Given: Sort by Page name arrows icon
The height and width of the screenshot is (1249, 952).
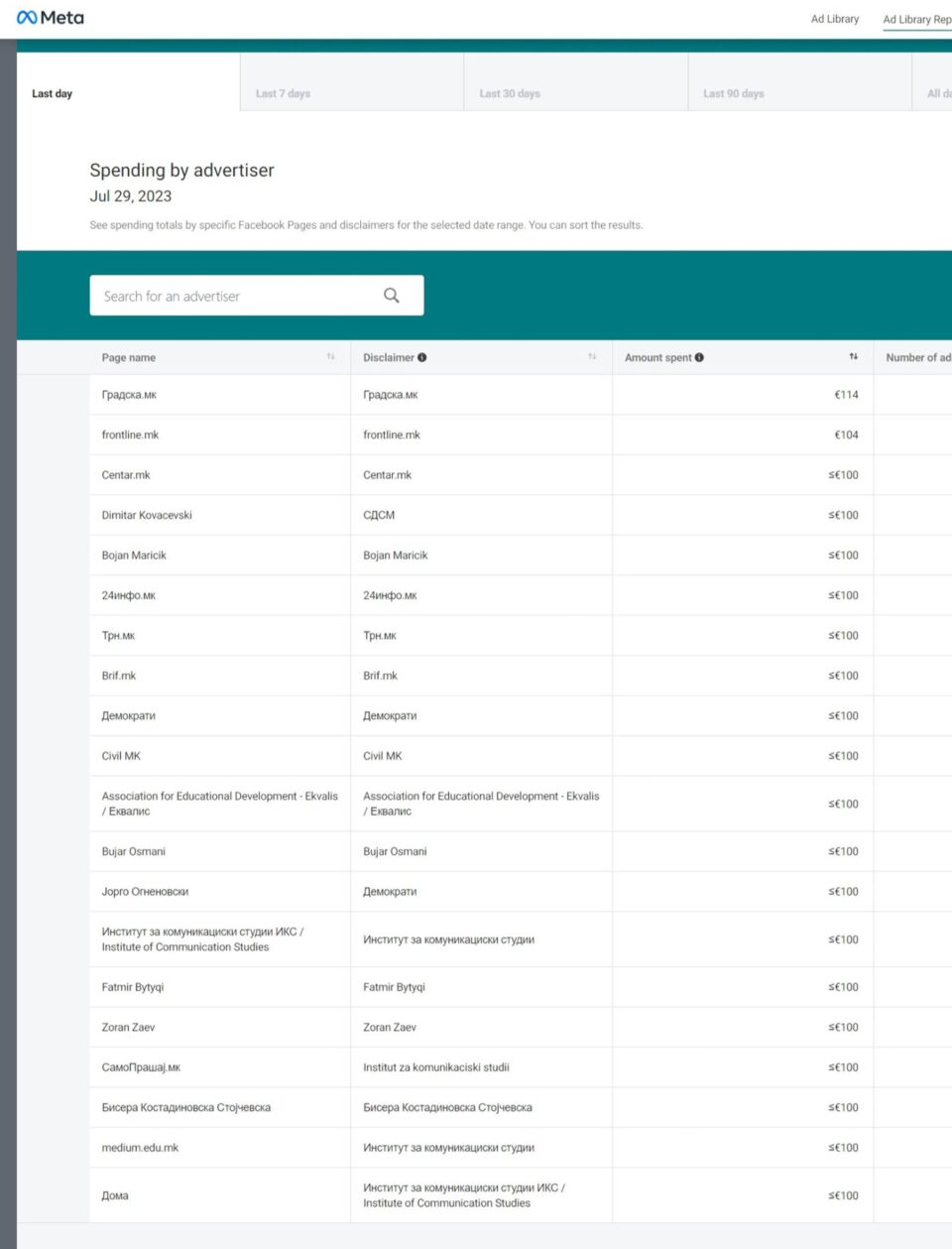Looking at the screenshot, I should [330, 357].
